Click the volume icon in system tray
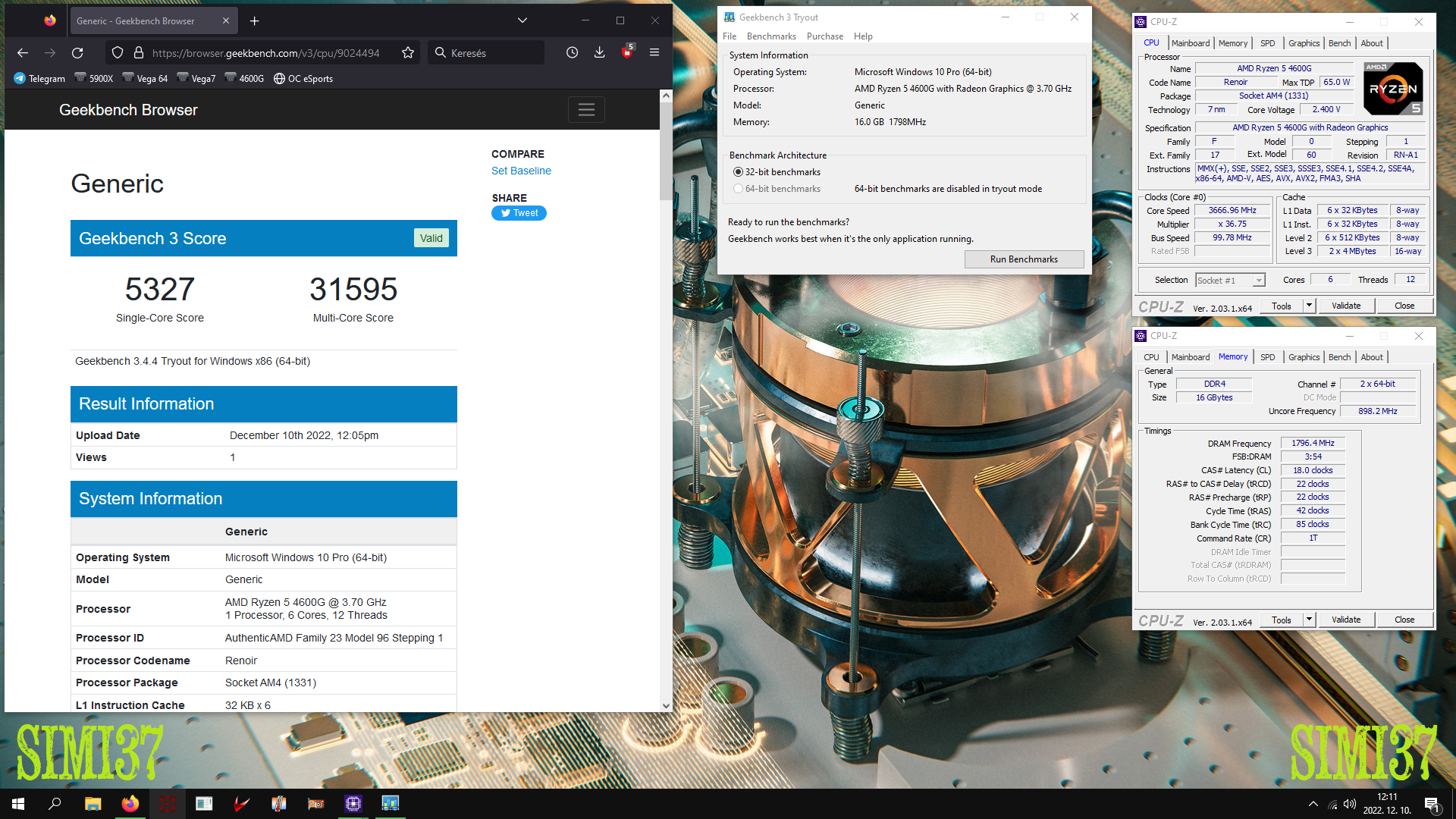Image resolution: width=1456 pixels, height=819 pixels. (1349, 804)
